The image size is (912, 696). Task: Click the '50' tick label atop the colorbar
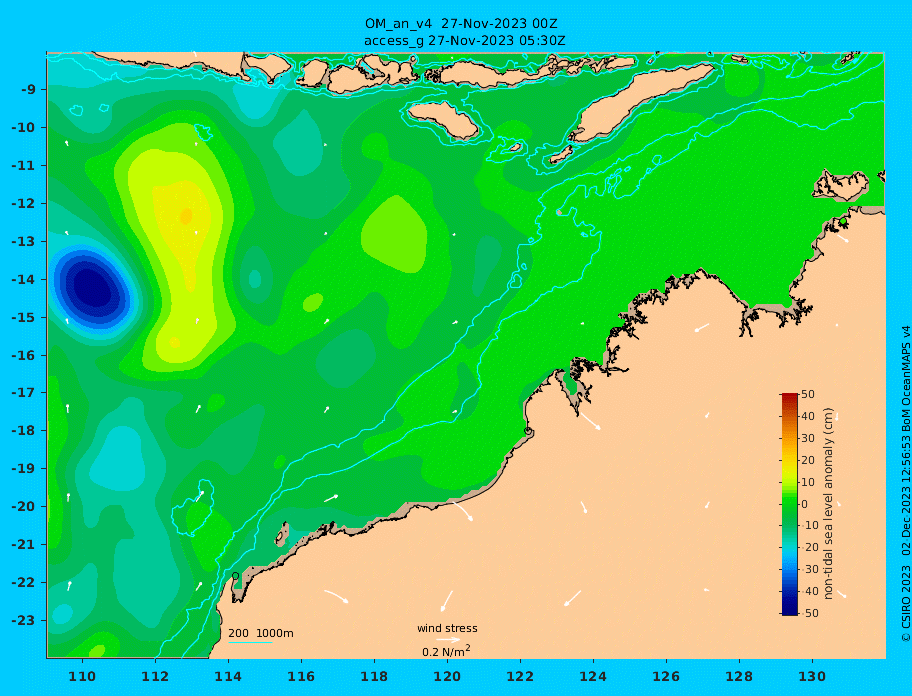(x=807, y=394)
